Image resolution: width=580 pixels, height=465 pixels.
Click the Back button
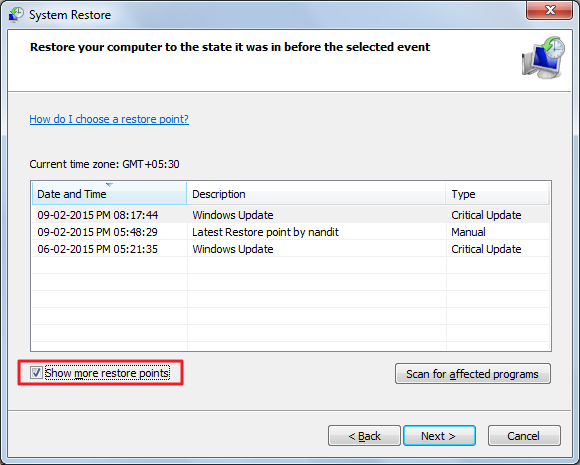(x=364, y=436)
